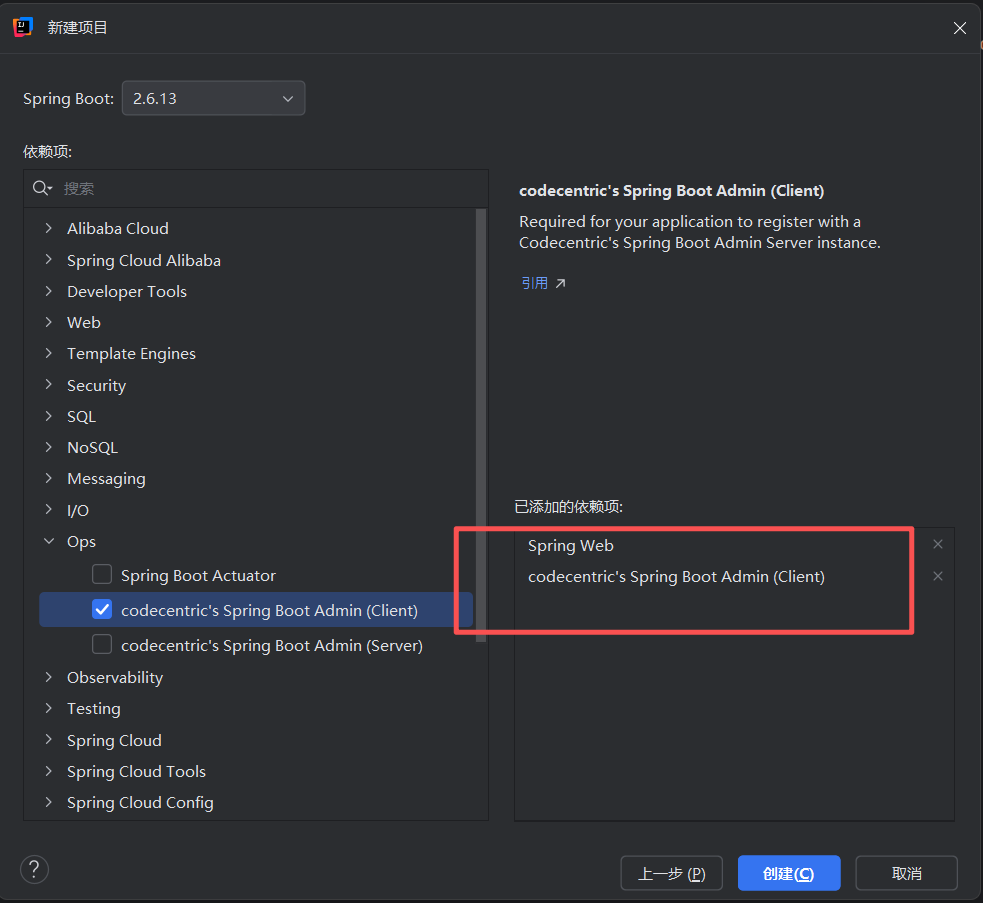Screen dimensions: 983x903
Task: Remove Spring Boot Admin (Client) from added list
Action: [x=938, y=576]
